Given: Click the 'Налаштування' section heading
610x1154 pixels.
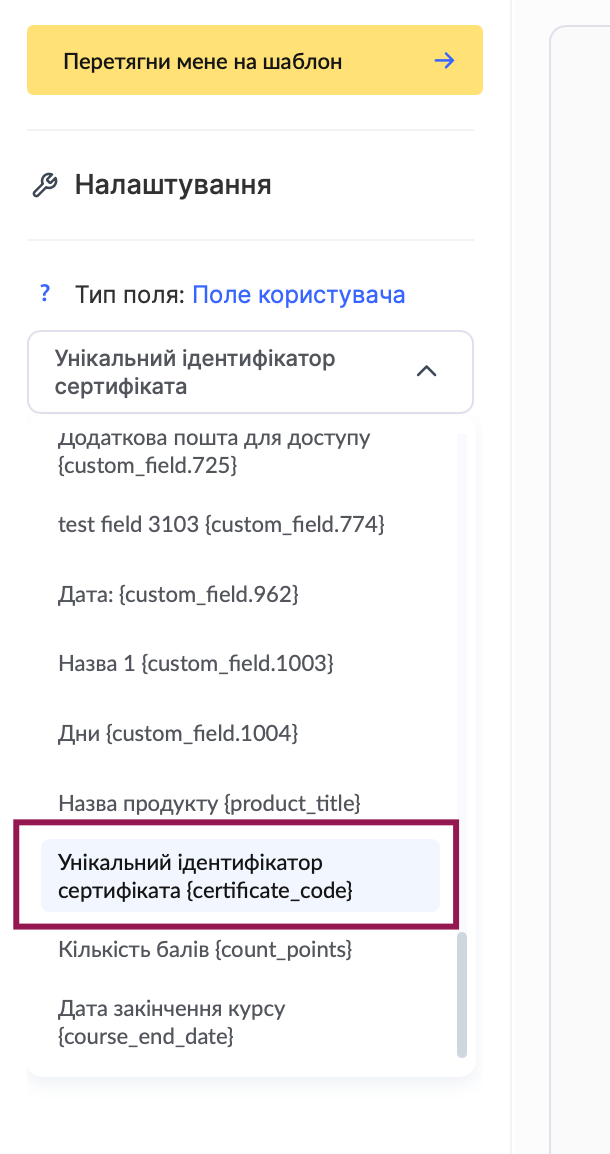Looking at the screenshot, I should point(173,185).
